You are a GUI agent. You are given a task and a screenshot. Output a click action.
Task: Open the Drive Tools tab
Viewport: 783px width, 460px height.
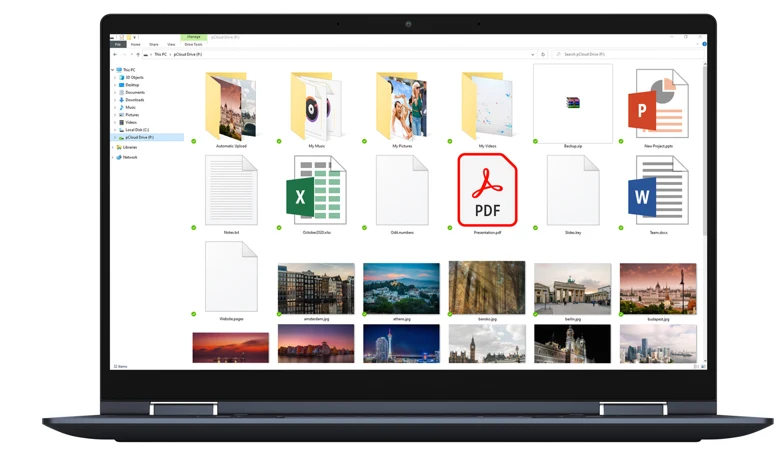pyautogui.click(x=194, y=44)
